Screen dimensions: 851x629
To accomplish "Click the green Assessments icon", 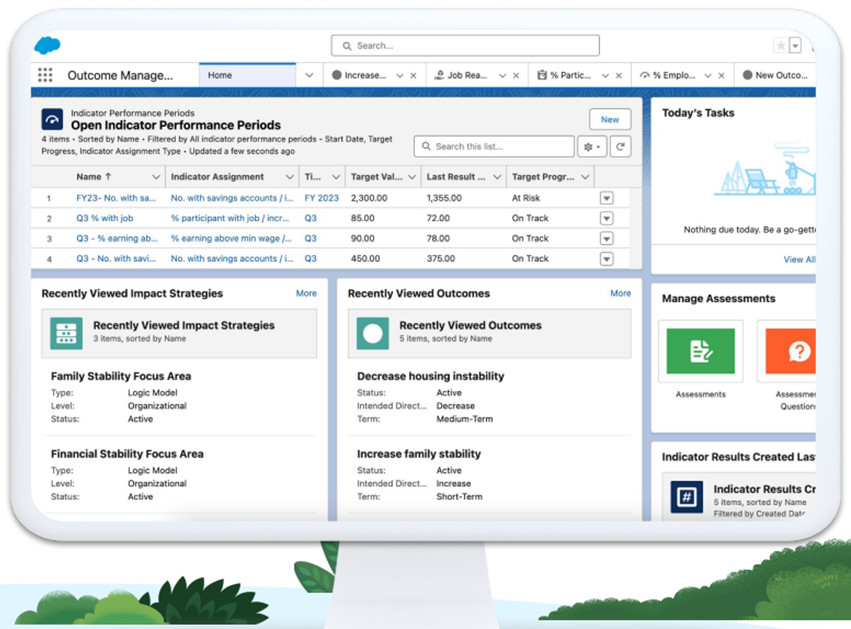I will (x=700, y=351).
